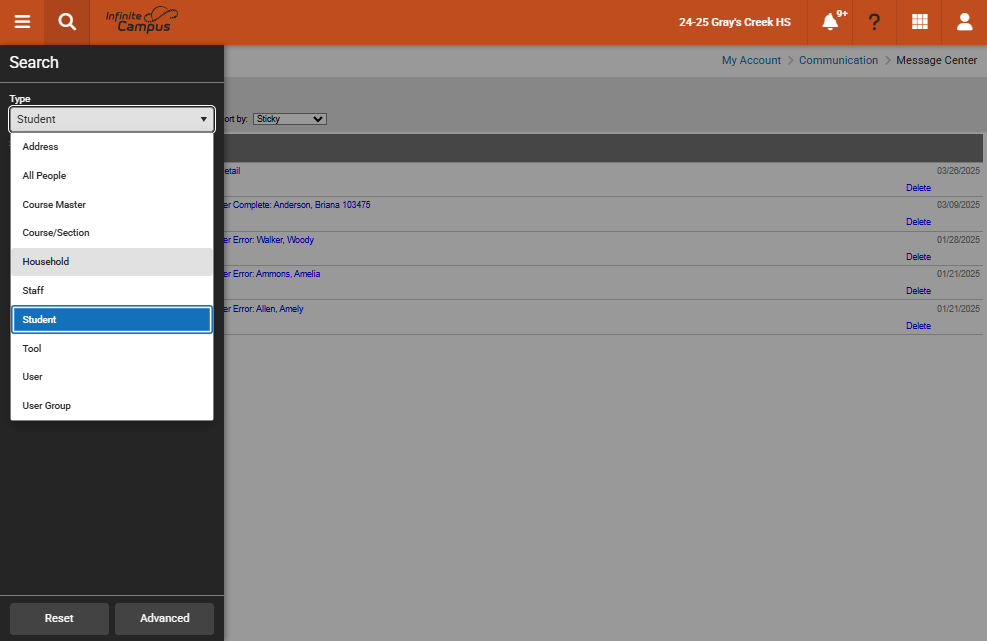Select All People search type
The image size is (987, 641).
(112, 176)
